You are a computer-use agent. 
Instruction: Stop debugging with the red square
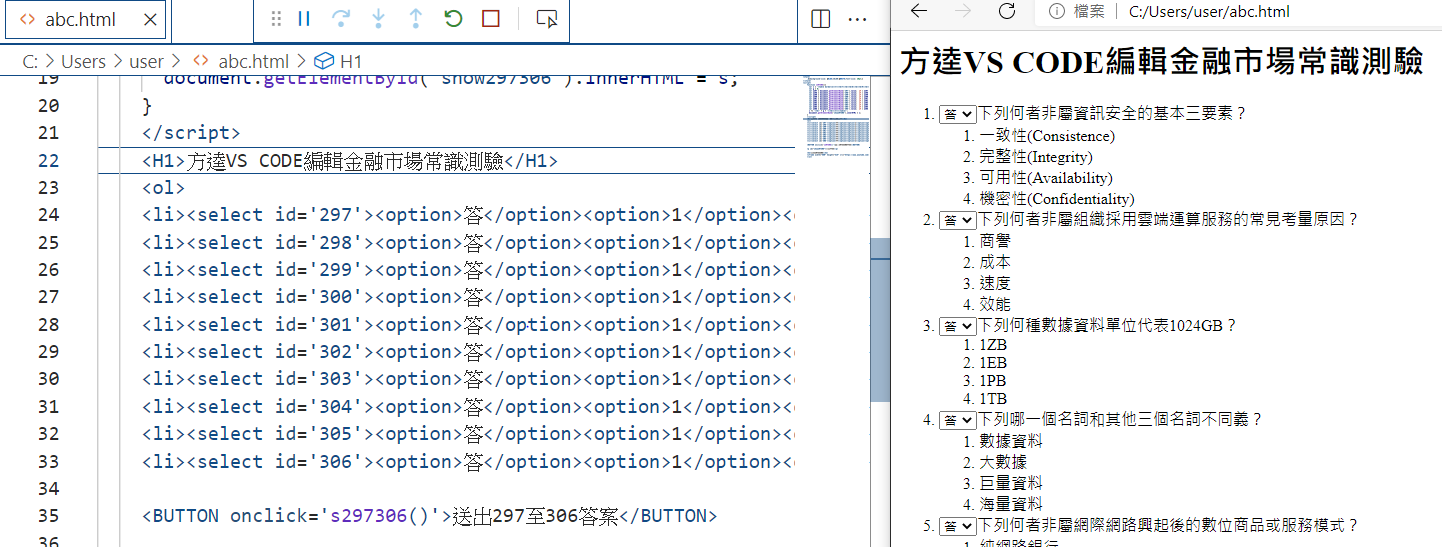[490, 19]
